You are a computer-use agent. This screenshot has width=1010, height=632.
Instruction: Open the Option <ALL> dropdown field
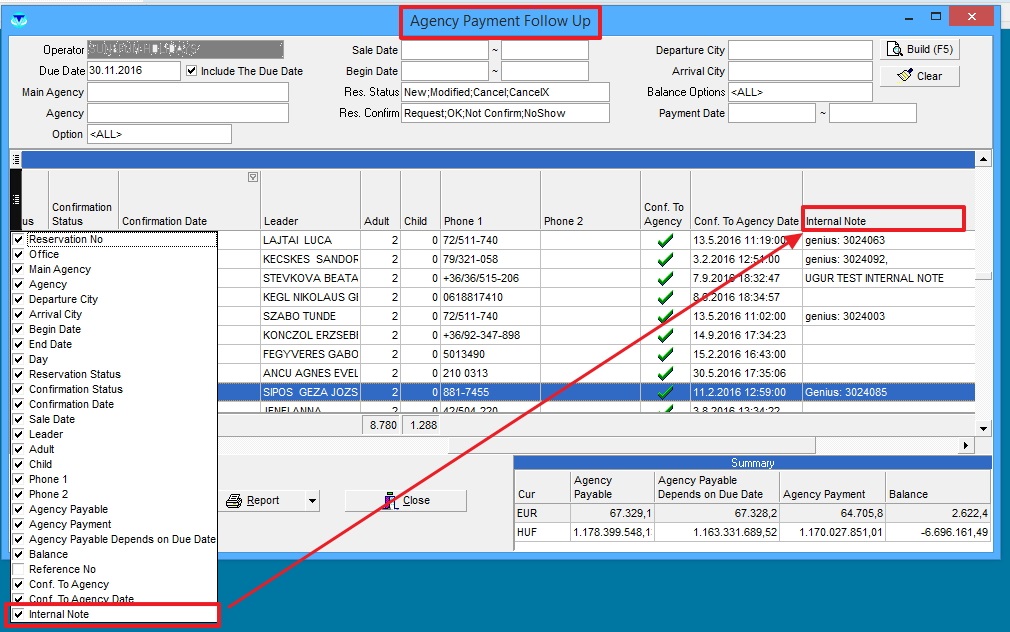point(159,134)
